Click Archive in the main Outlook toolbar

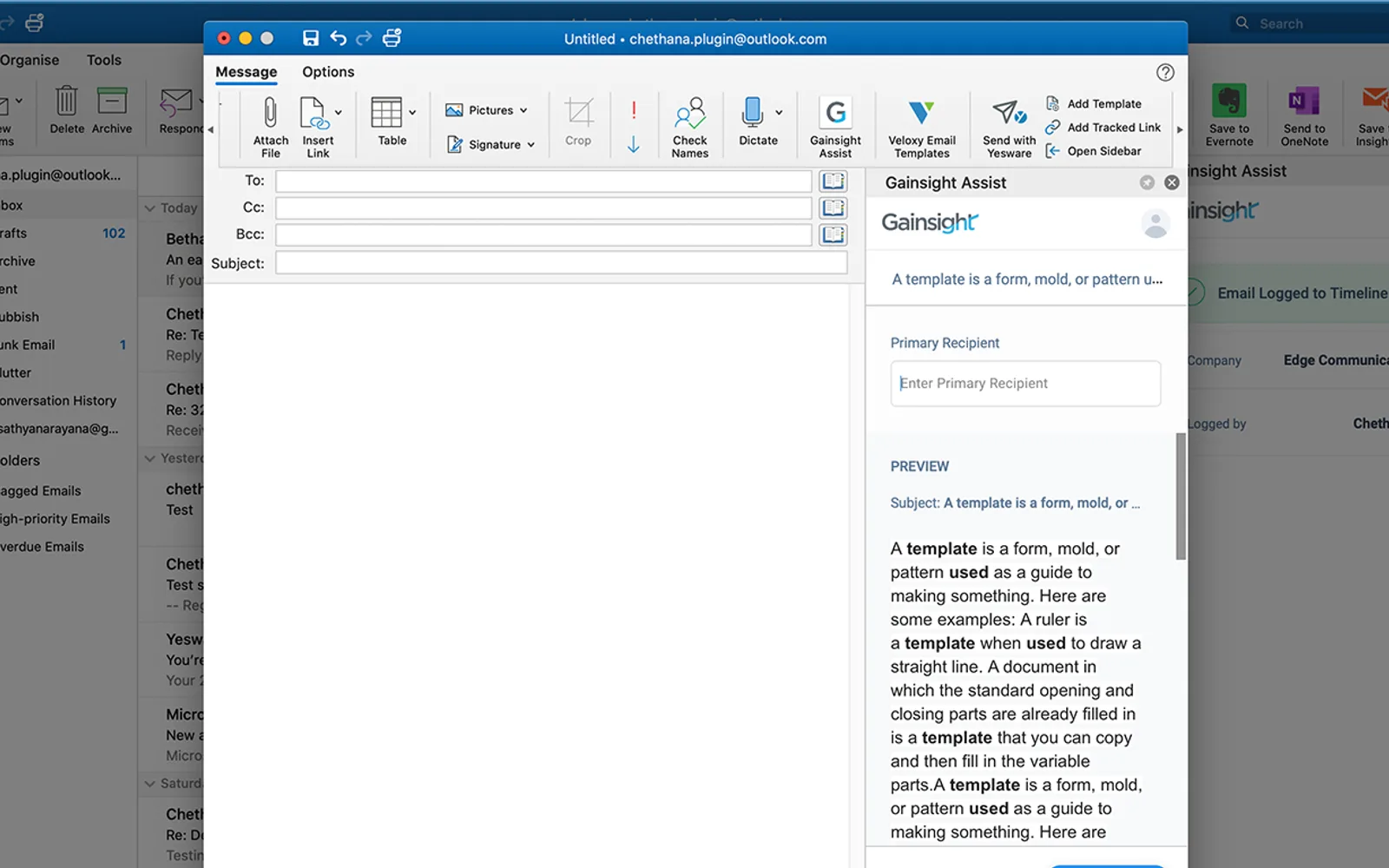coord(112,110)
